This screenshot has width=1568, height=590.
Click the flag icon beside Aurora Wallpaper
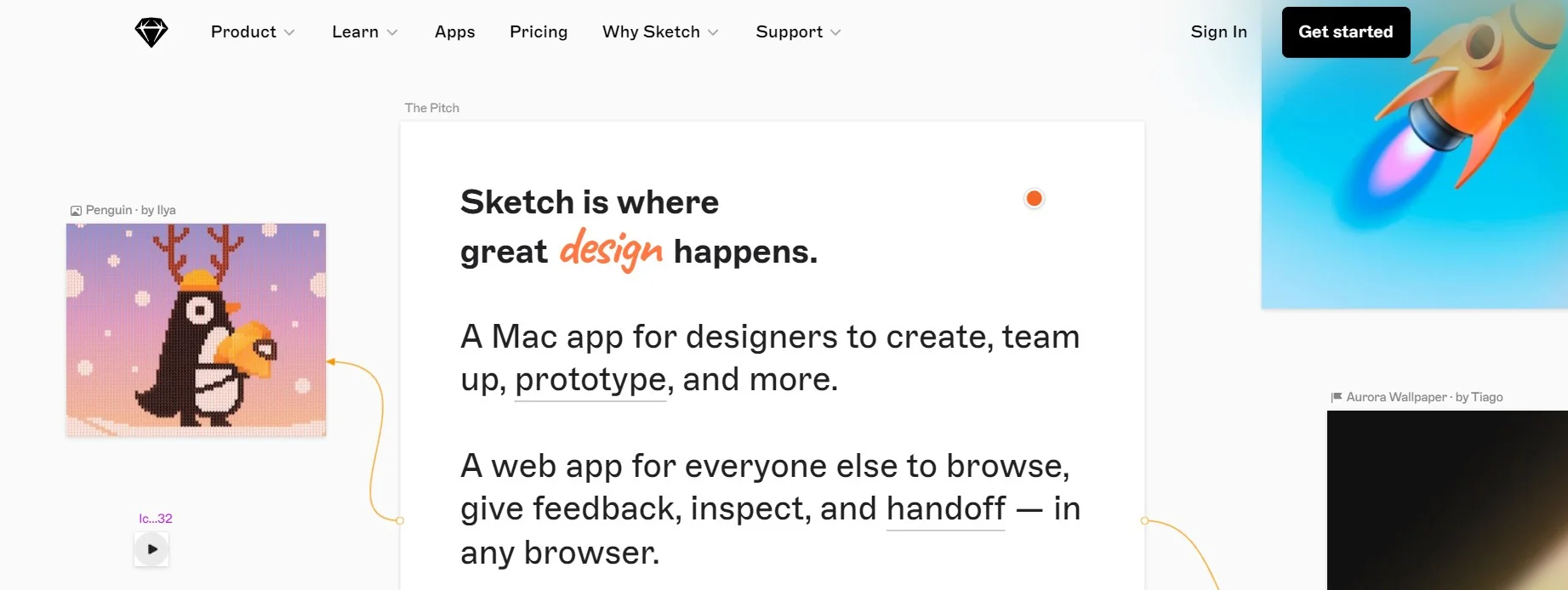tap(1337, 397)
